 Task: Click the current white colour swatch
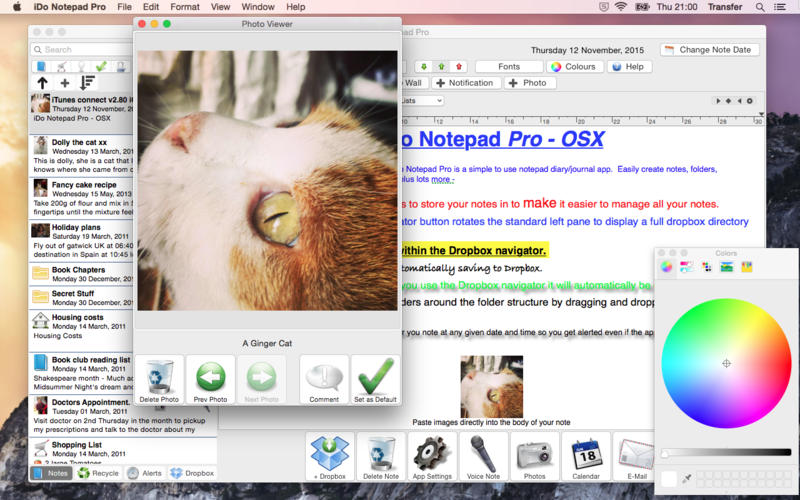pyautogui.click(x=669, y=479)
